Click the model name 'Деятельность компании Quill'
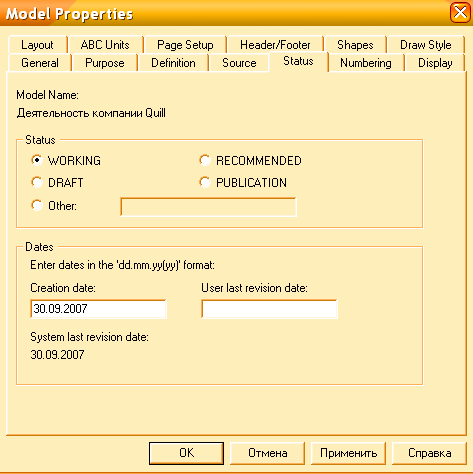Image resolution: width=473 pixels, height=474 pixels. click(x=91, y=113)
